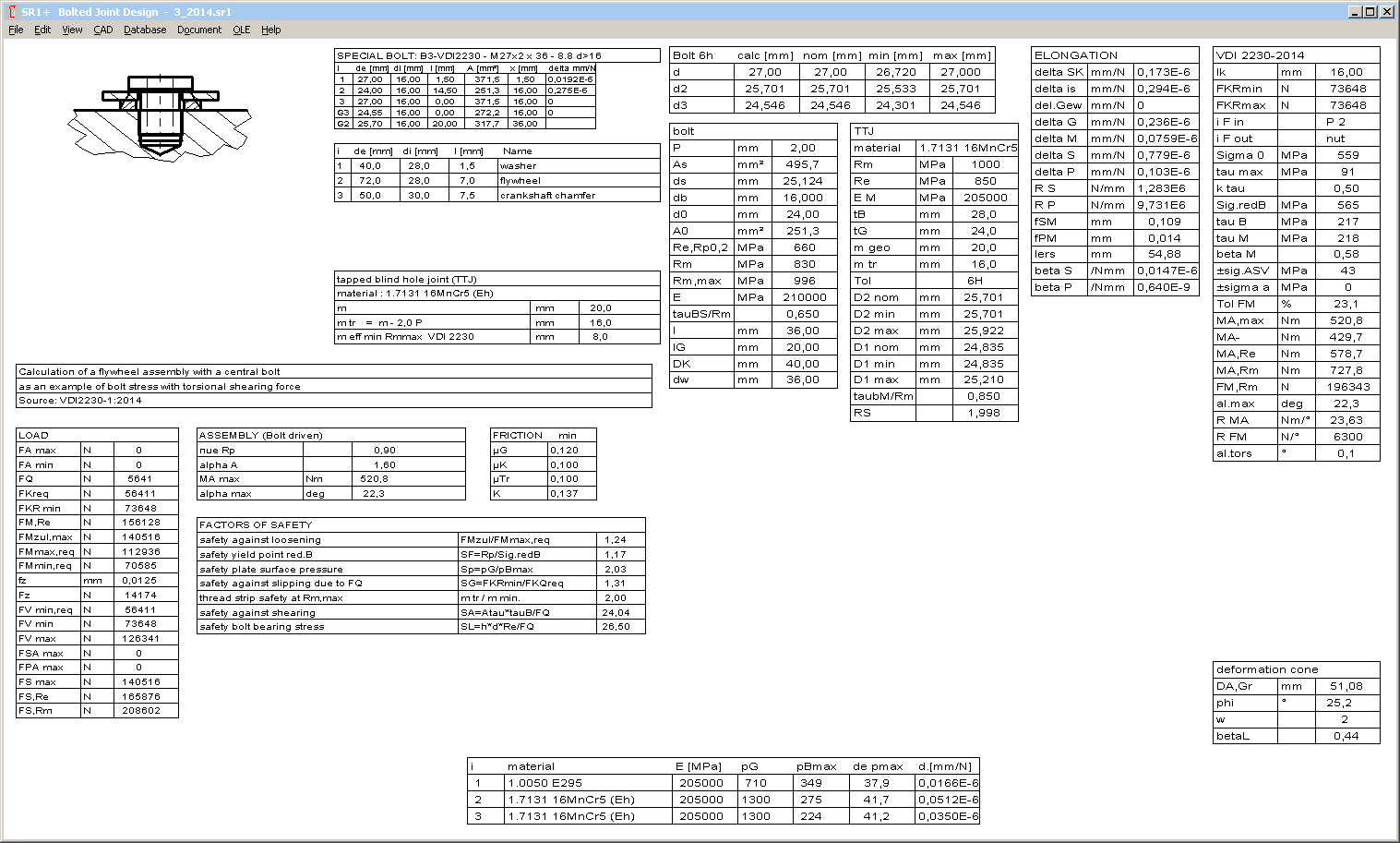
Task: Click the bolt cross-section drawing
Action: (x=161, y=115)
